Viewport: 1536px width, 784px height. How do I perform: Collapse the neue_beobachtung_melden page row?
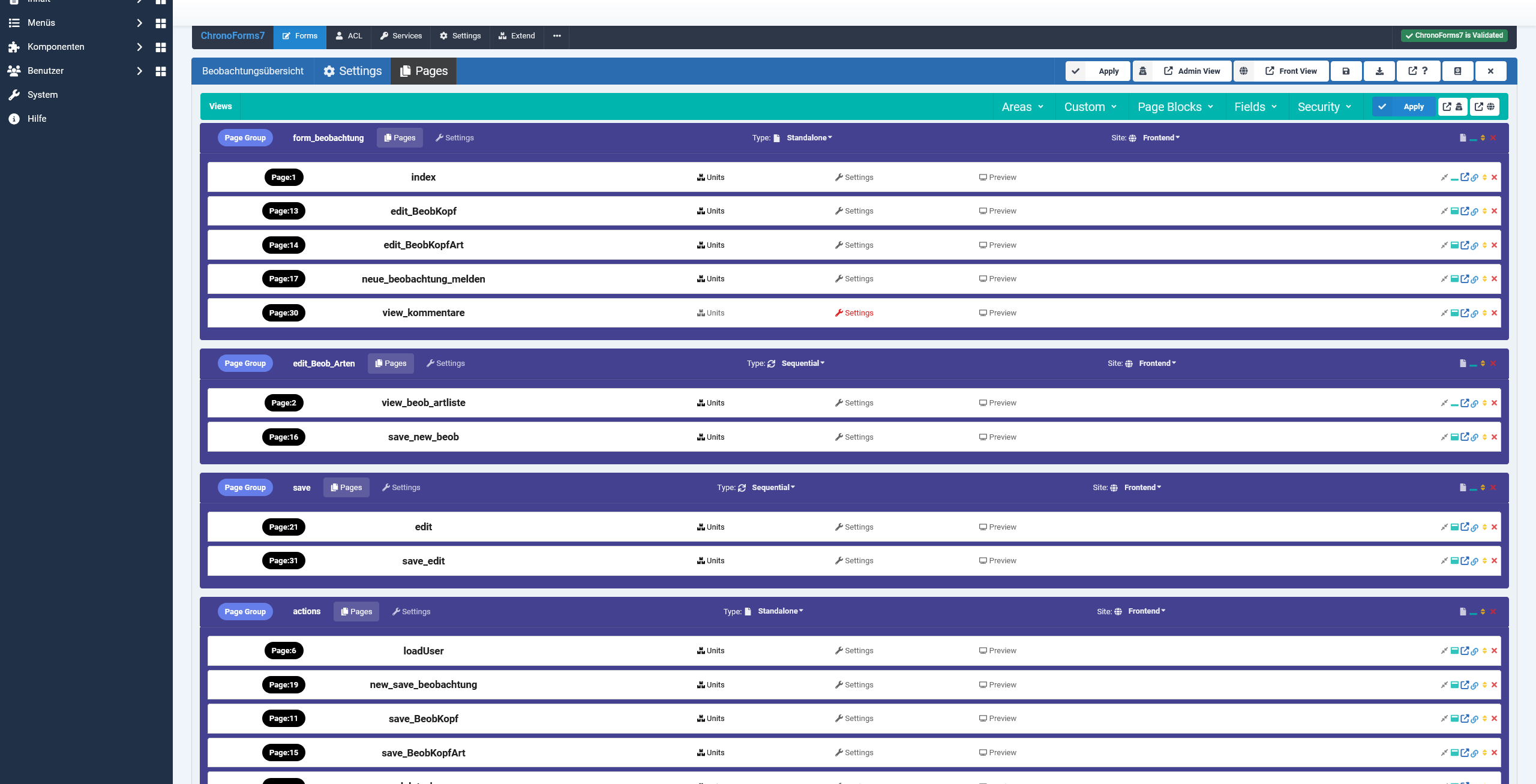(1444, 279)
